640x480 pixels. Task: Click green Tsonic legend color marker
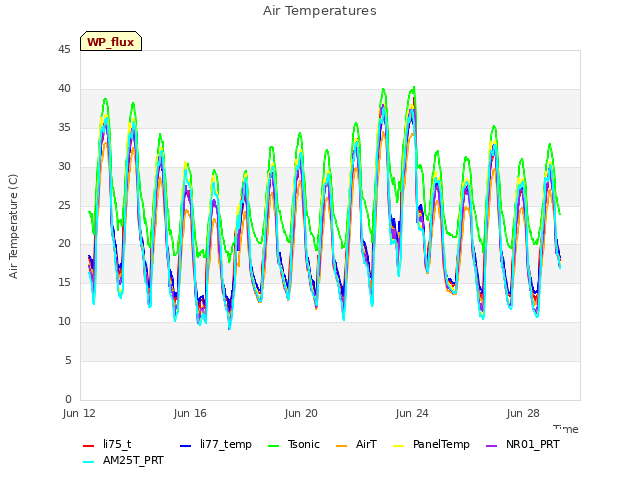(x=273, y=446)
